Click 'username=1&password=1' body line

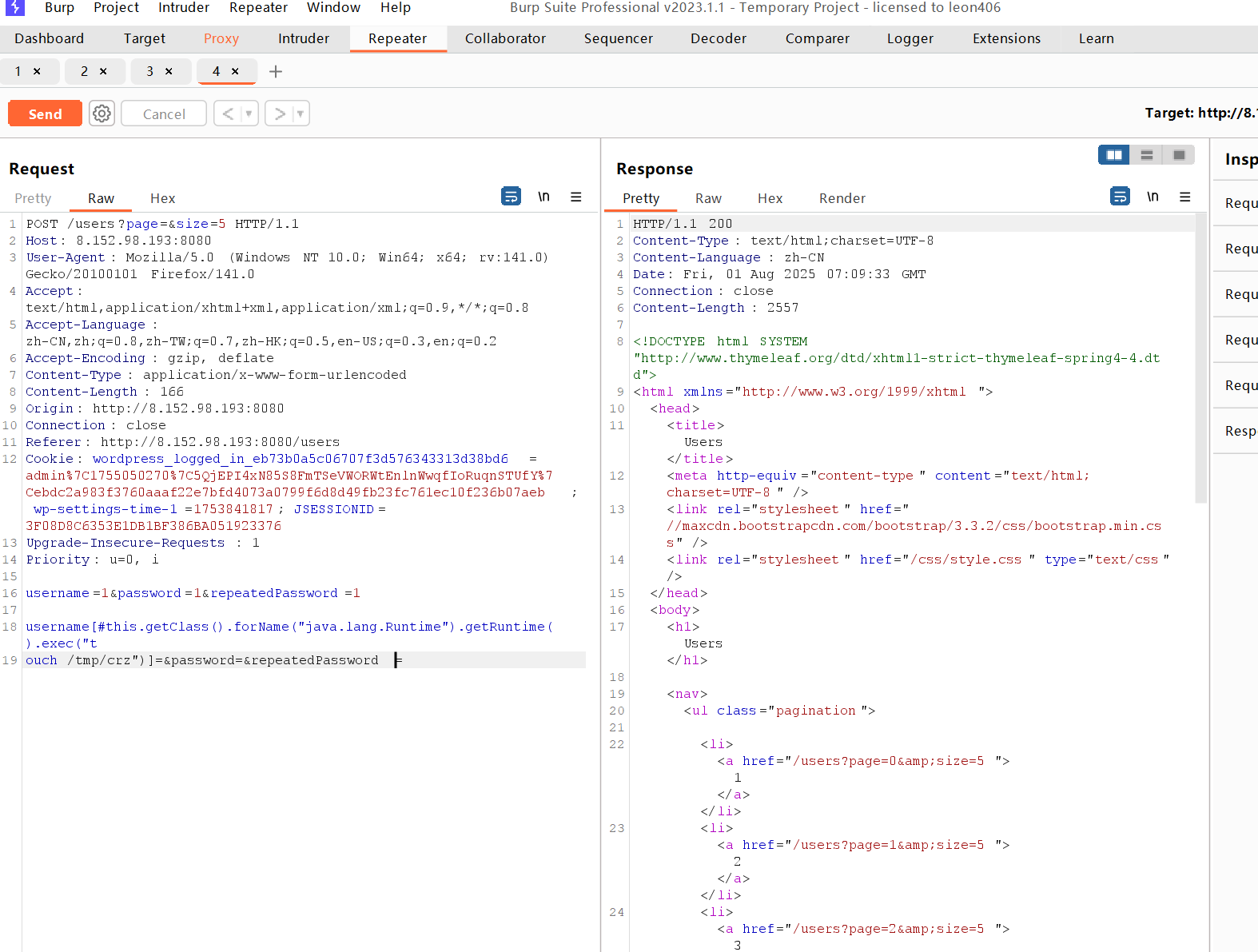193,593
